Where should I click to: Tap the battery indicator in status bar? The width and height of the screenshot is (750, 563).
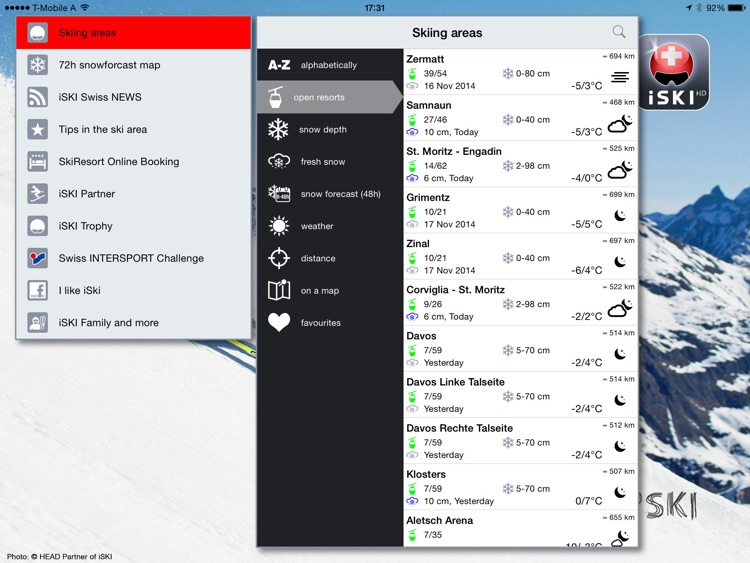pyautogui.click(x=736, y=8)
